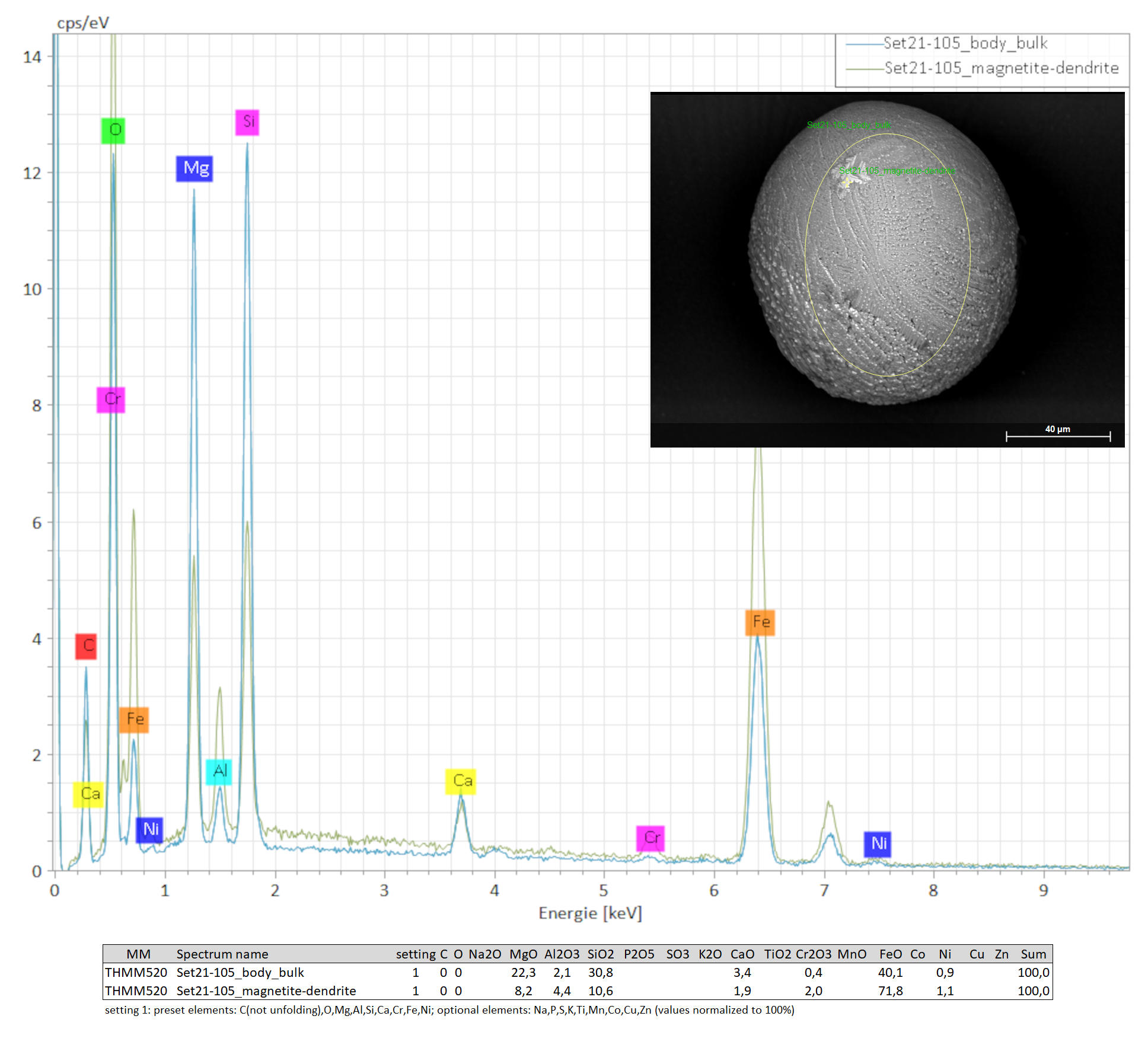Viewport: 1148px width, 1048px height.
Task: Click the yellow Ca label near 3.7 keV
Action: [x=461, y=781]
